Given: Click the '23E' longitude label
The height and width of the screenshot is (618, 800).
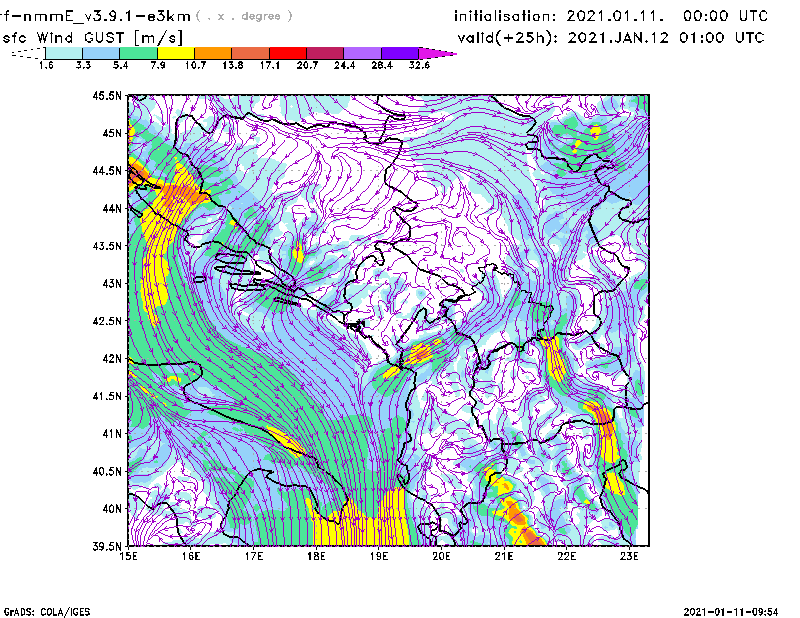Looking at the screenshot, I should pyautogui.click(x=629, y=556).
